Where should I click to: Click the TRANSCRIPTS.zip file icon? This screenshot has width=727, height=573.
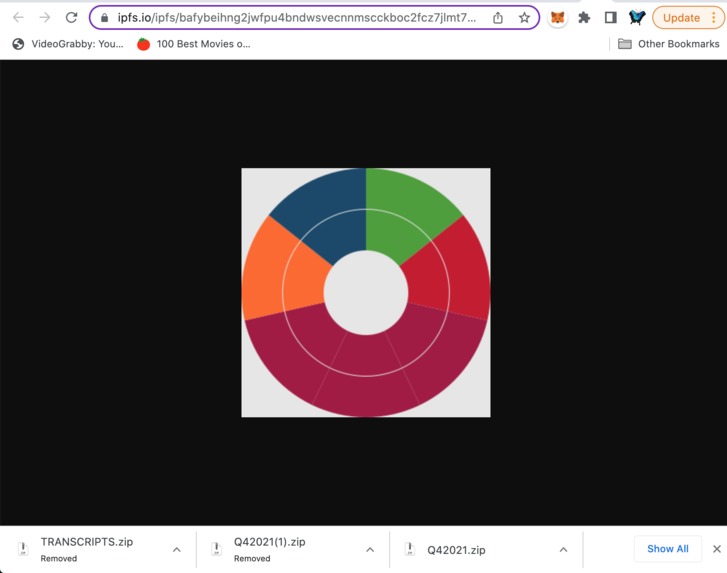[23, 549]
